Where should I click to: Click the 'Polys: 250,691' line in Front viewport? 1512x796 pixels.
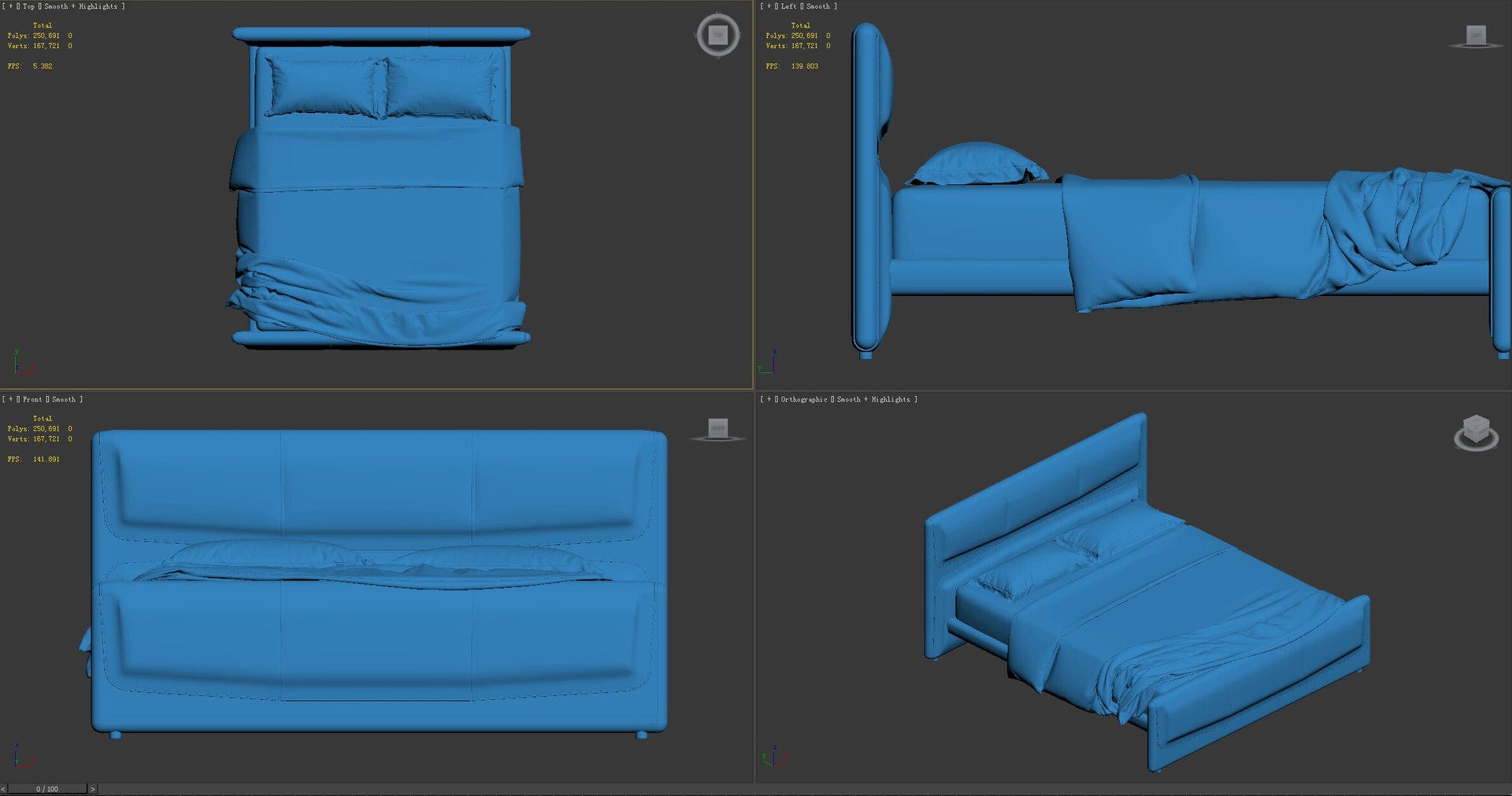tap(39, 428)
